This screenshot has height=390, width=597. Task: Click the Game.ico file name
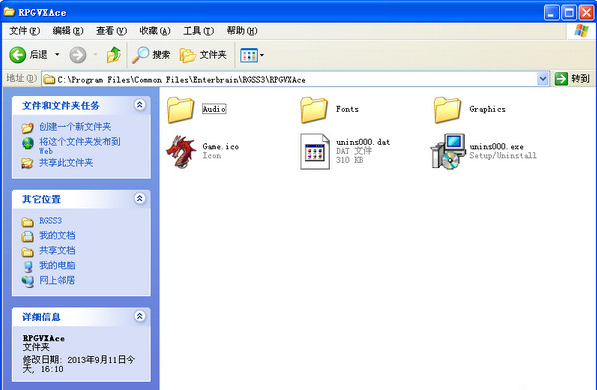(x=221, y=146)
